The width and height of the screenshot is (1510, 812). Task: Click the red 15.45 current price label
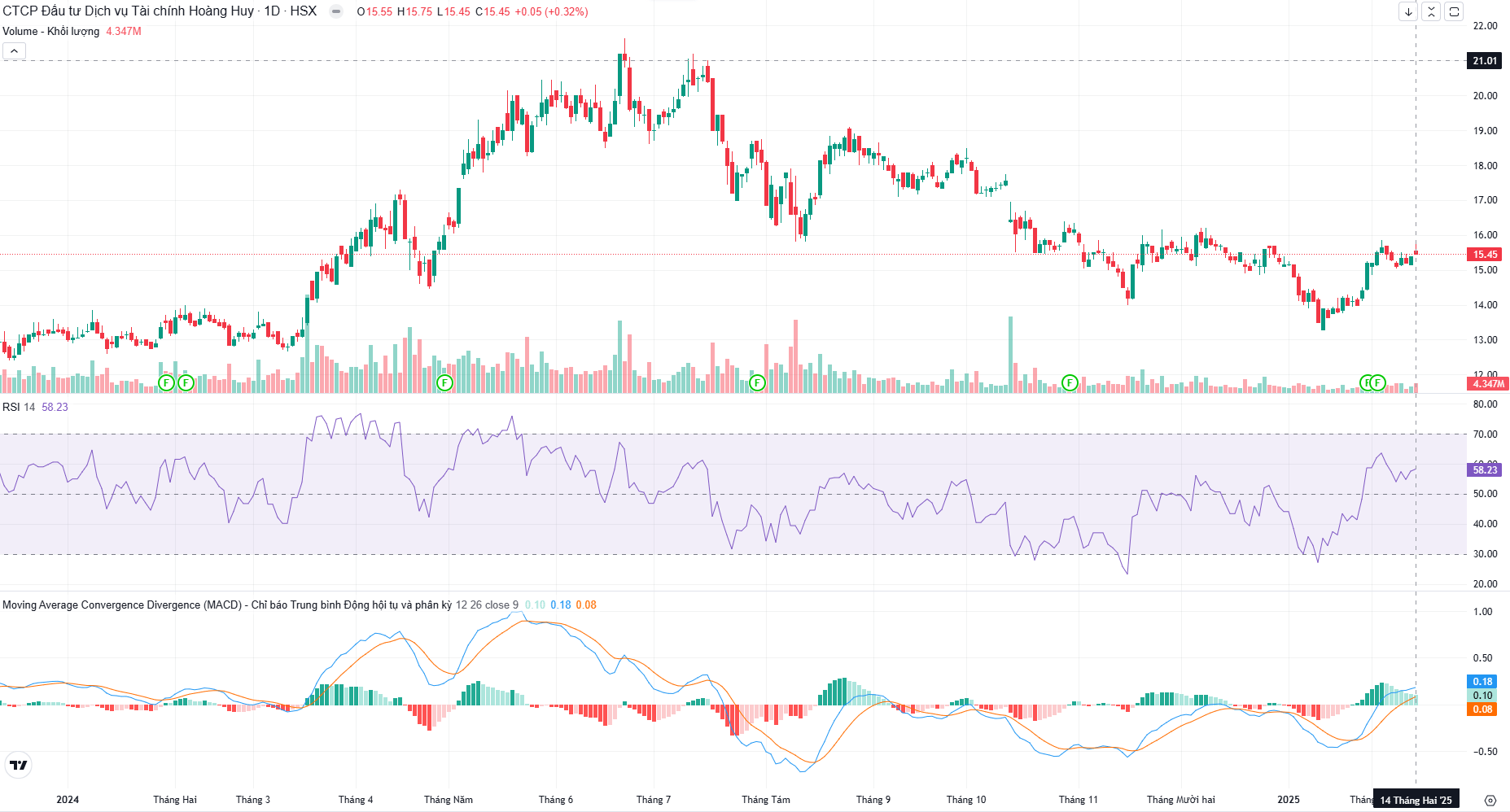pos(1484,255)
